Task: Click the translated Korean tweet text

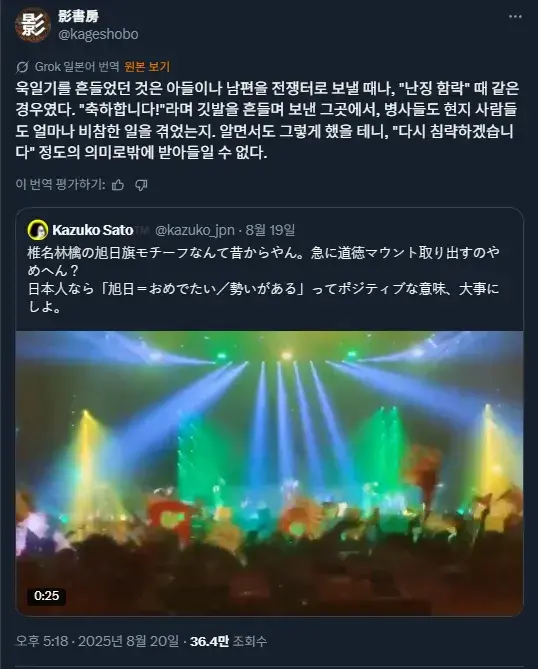Action: click(267, 120)
